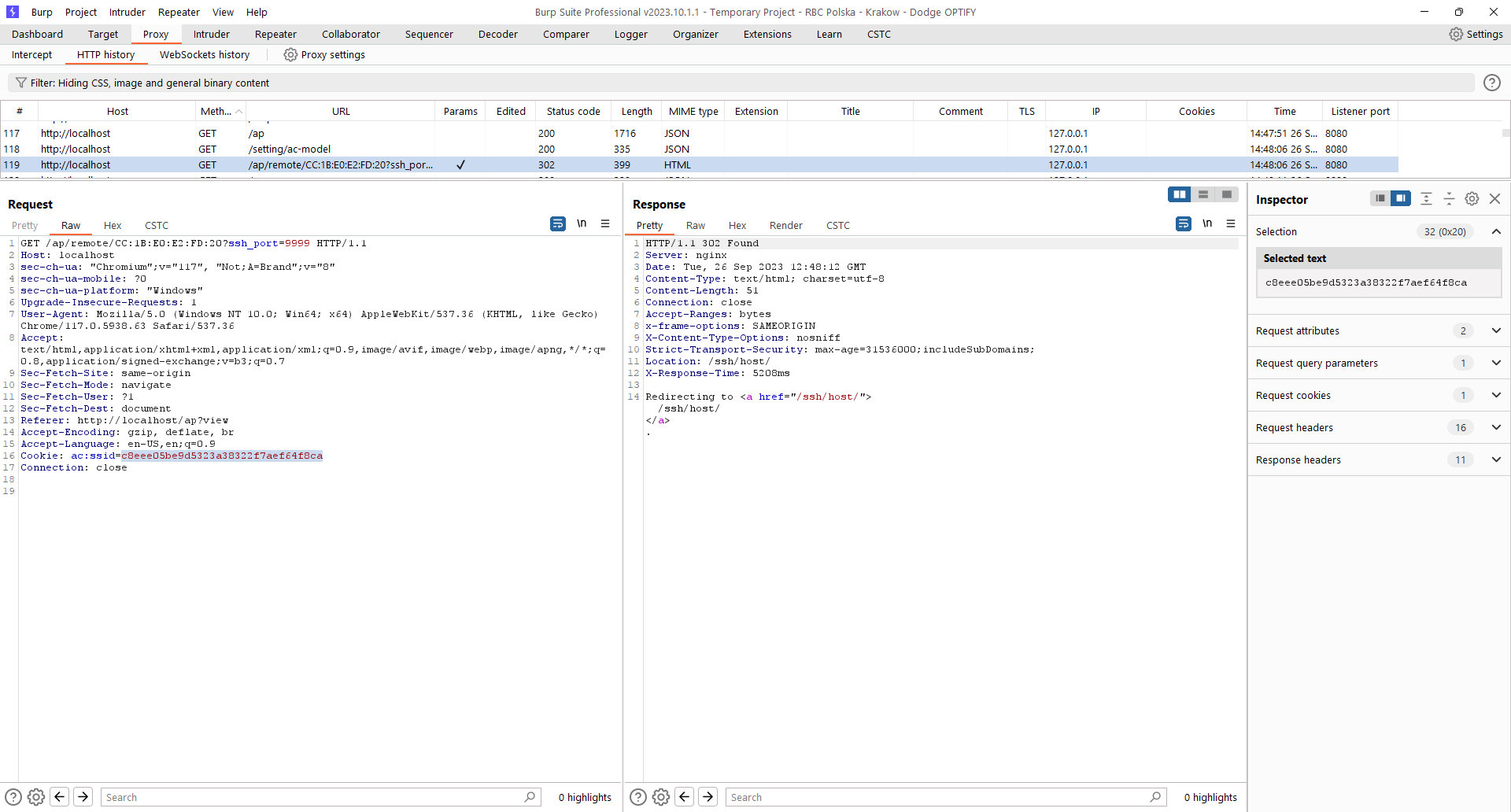Select side-by-side request/response layout

point(1179,194)
